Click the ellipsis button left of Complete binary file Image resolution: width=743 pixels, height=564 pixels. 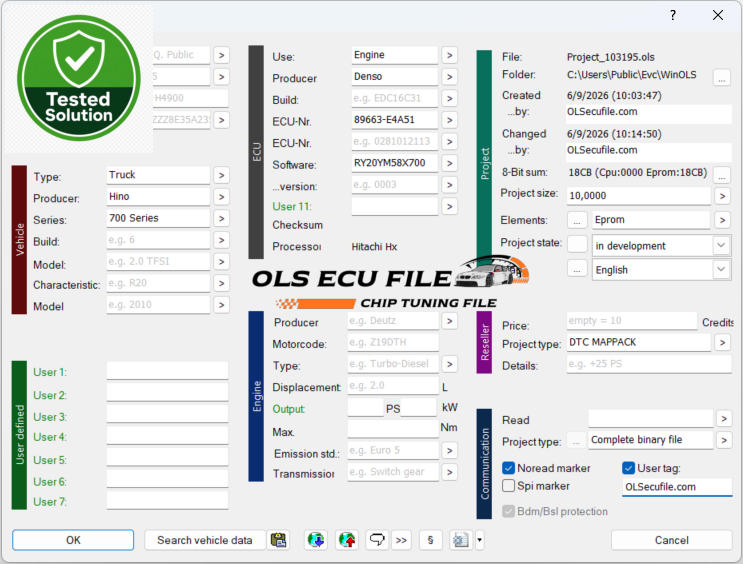pos(576,440)
